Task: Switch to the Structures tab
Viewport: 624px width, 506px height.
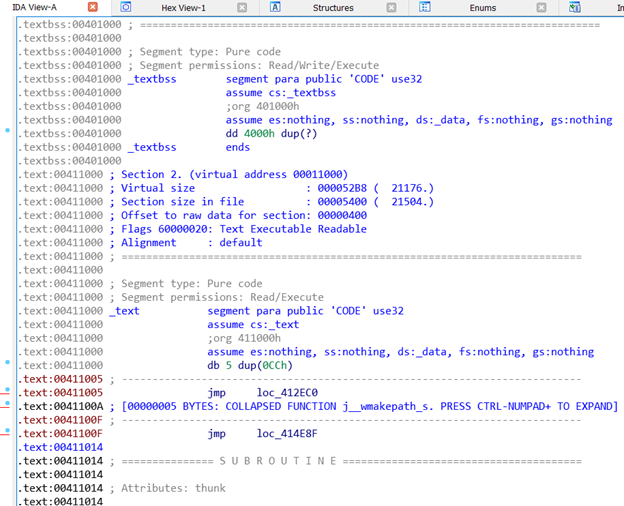Action: [333, 8]
